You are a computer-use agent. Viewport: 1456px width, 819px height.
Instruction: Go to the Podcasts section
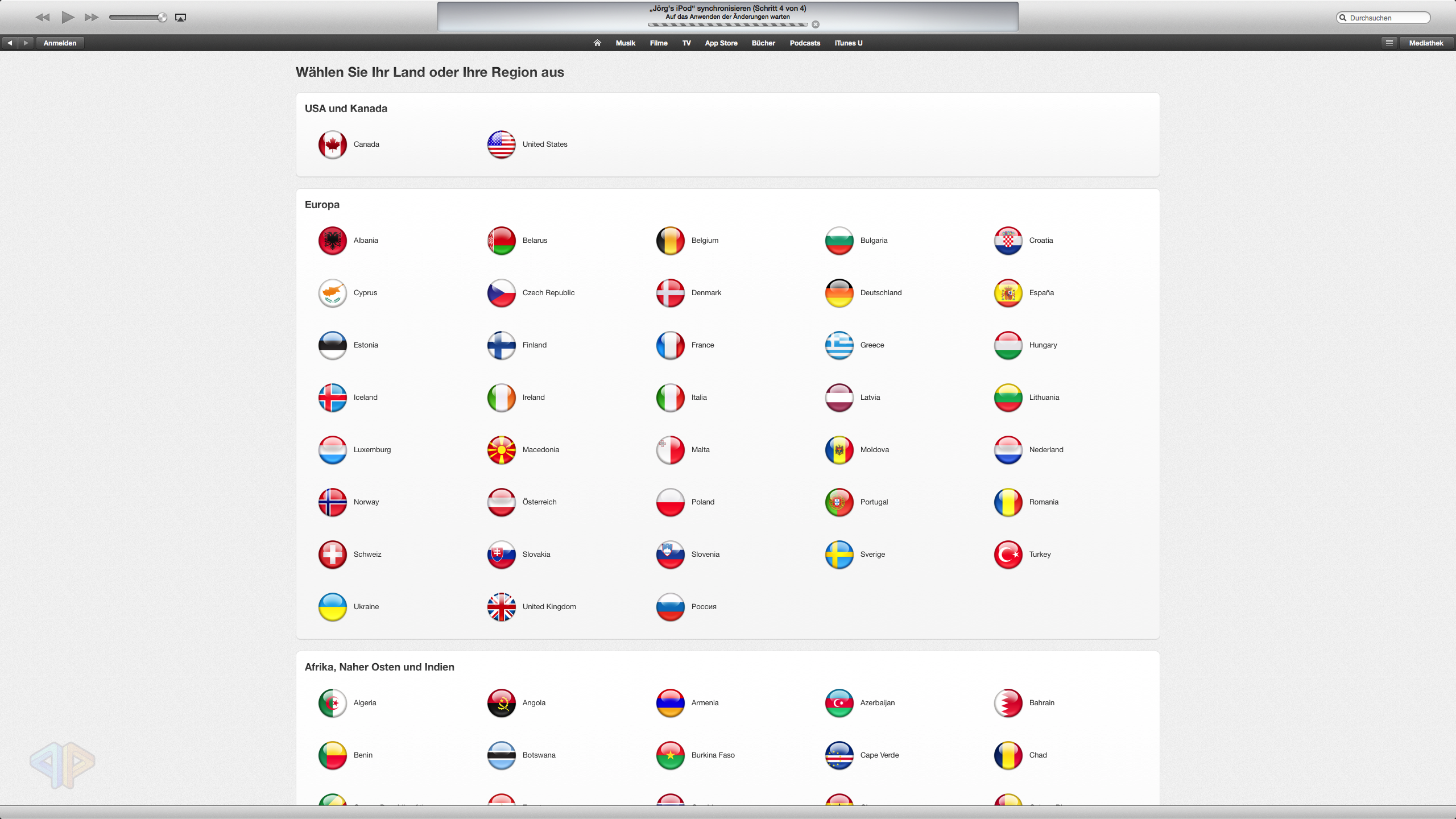(x=804, y=43)
